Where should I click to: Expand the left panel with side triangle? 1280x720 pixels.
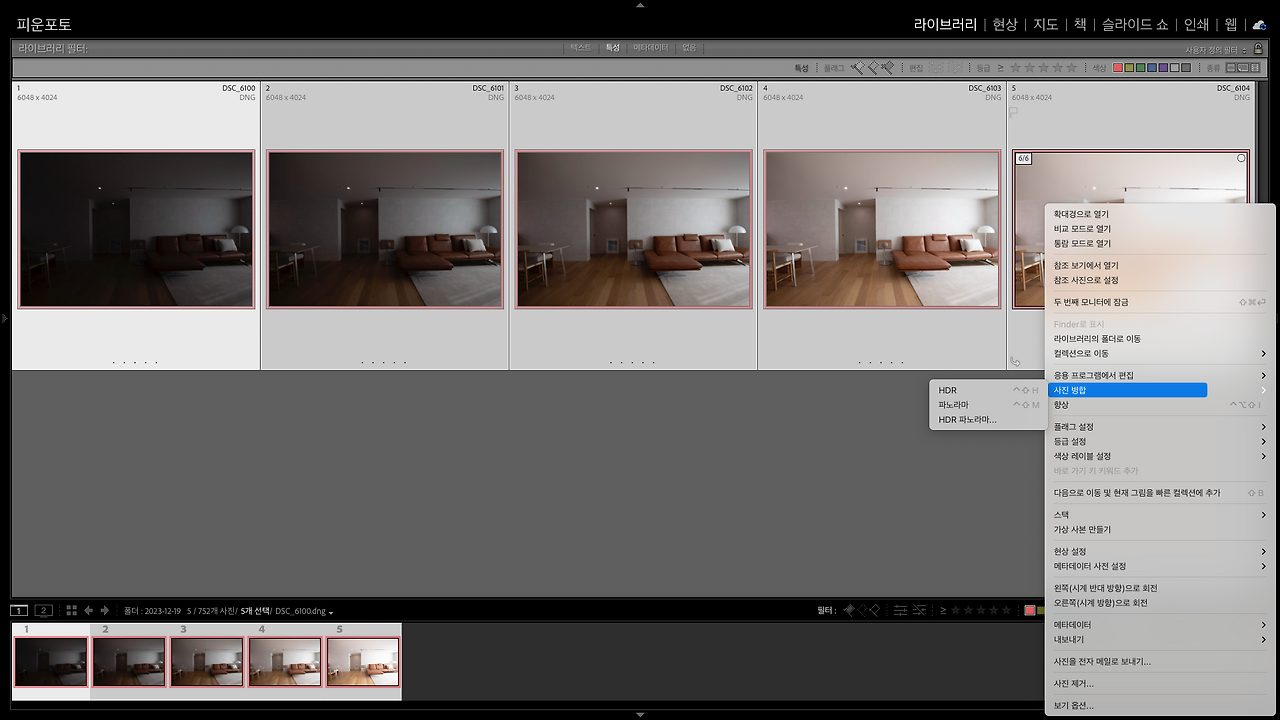[x=4, y=319]
